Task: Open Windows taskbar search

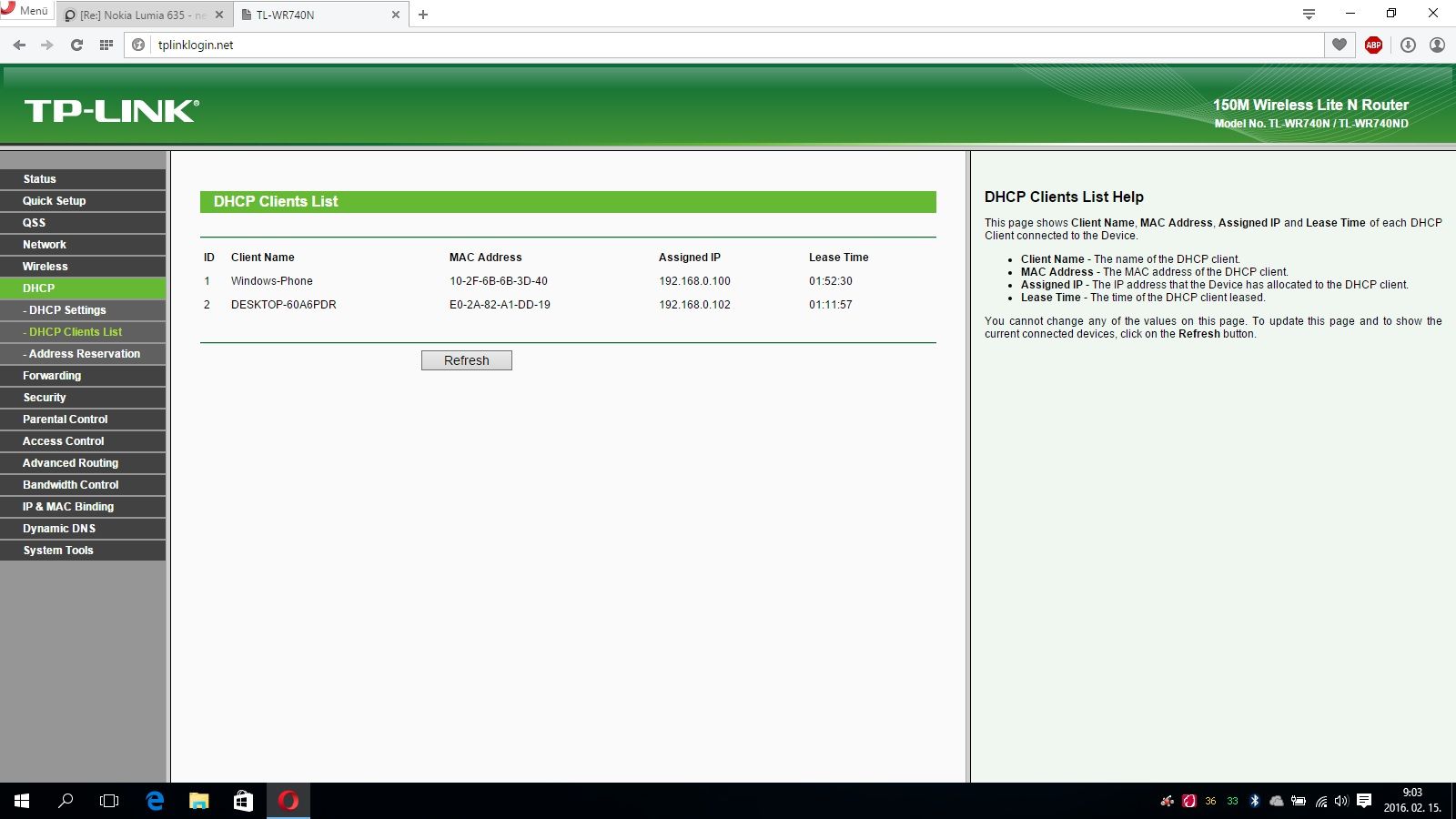Action: 66,801
